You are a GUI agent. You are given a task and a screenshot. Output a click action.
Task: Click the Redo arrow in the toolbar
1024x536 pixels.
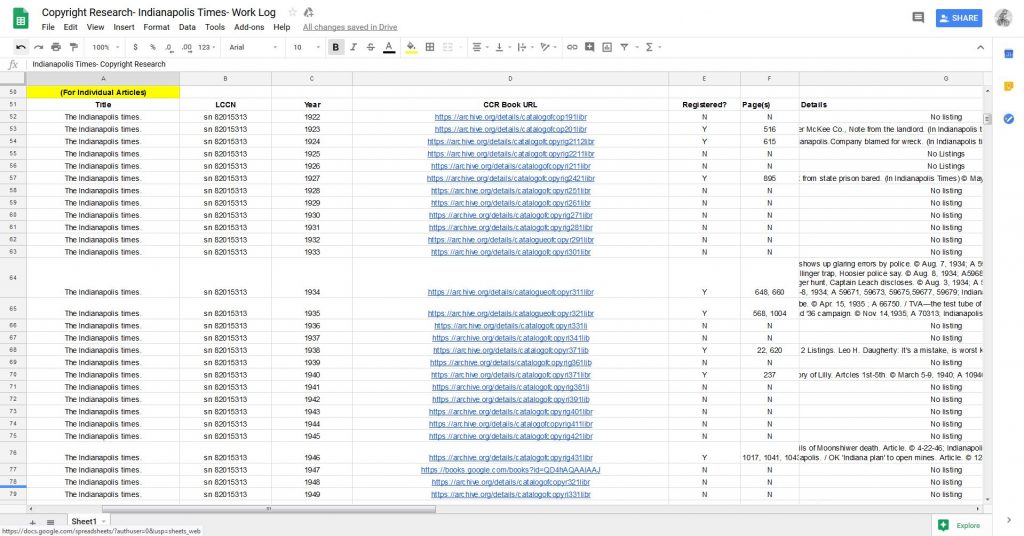(39, 47)
